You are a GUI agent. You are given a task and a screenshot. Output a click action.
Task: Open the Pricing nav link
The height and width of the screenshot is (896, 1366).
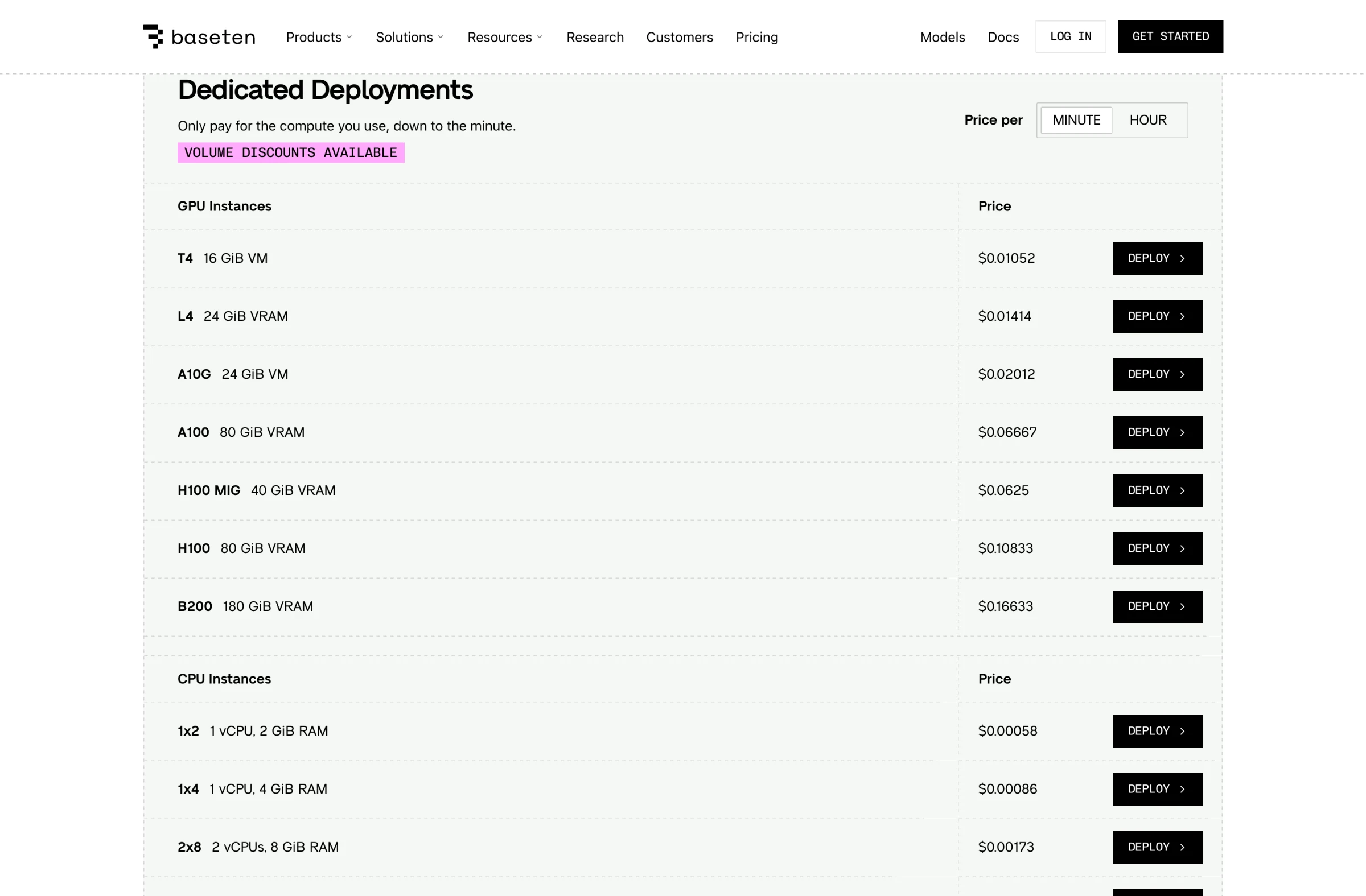point(757,38)
